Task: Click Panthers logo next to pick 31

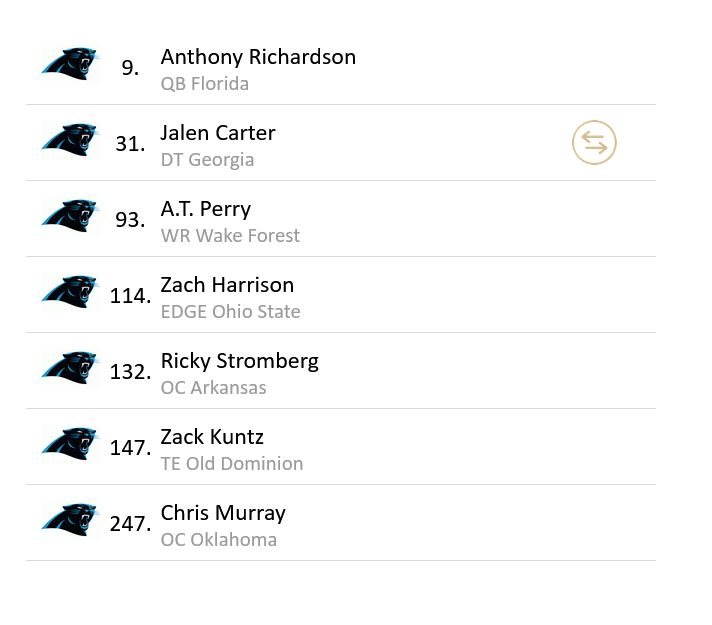Action: coord(70,141)
